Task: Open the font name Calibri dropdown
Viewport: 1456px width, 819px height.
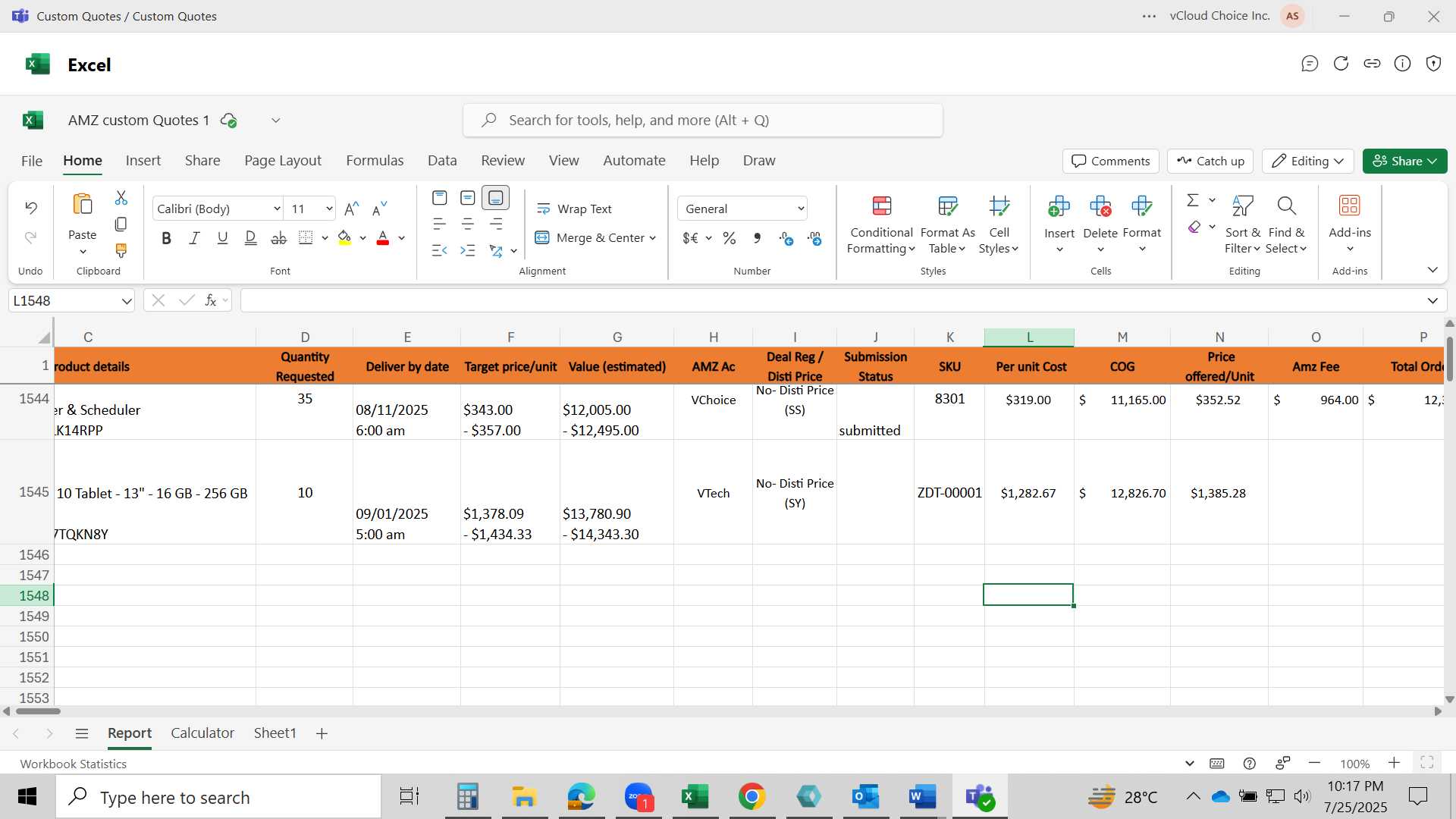Action: [x=277, y=209]
